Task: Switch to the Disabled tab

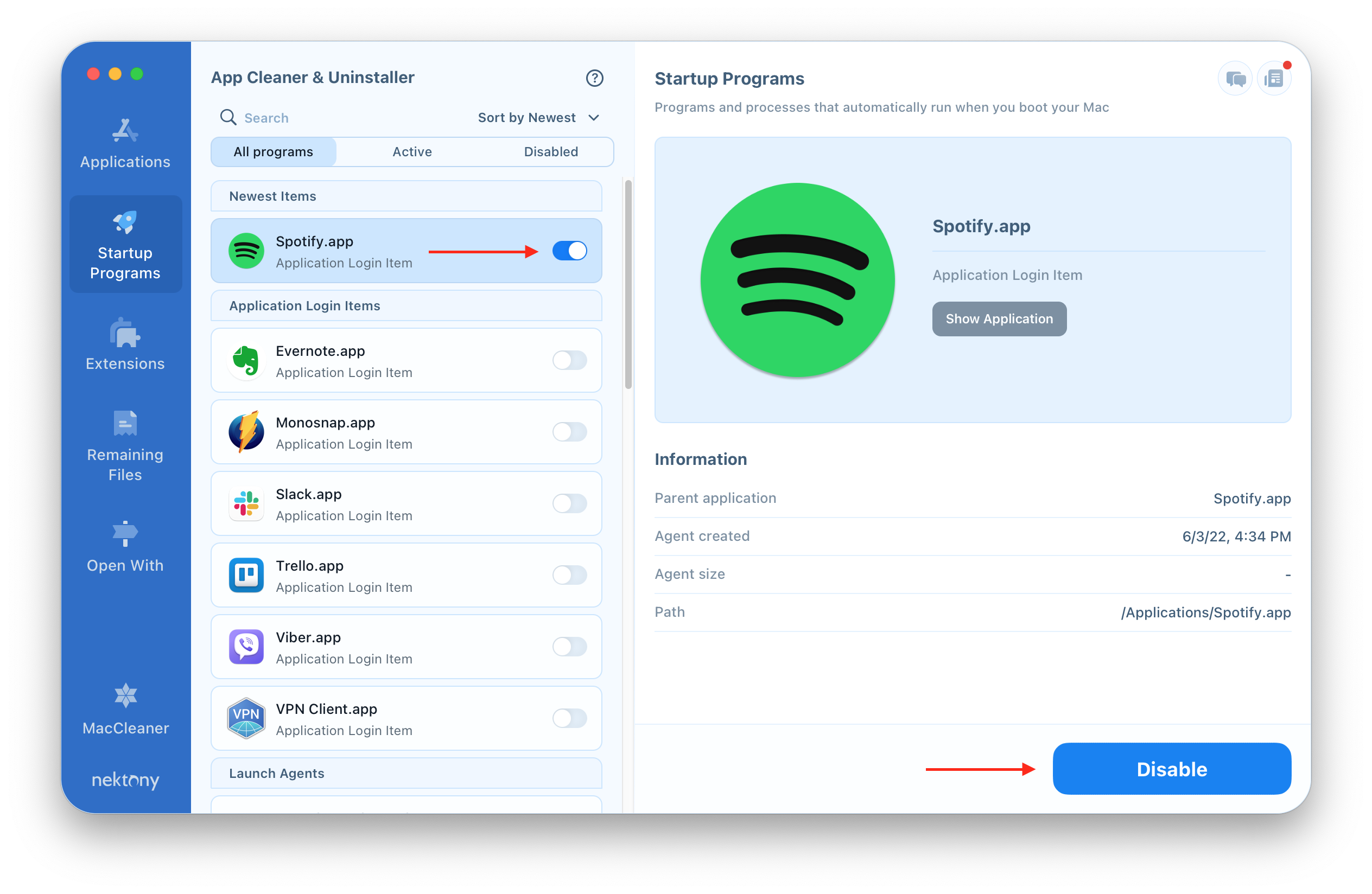Action: pyautogui.click(x=550, y=151)
